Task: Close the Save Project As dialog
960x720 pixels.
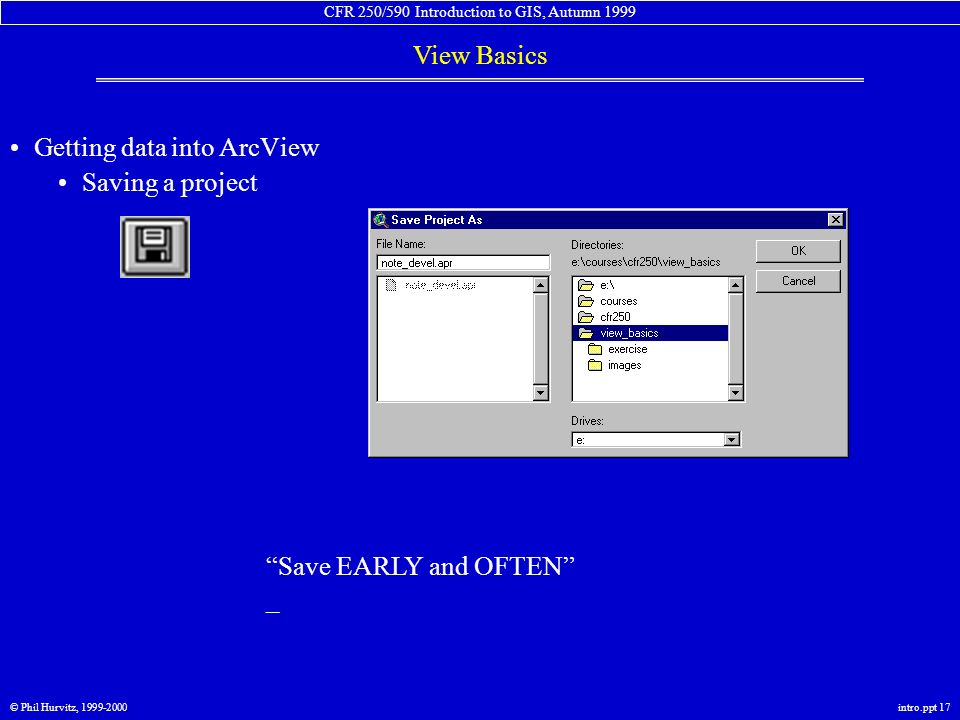Action: 835,220
